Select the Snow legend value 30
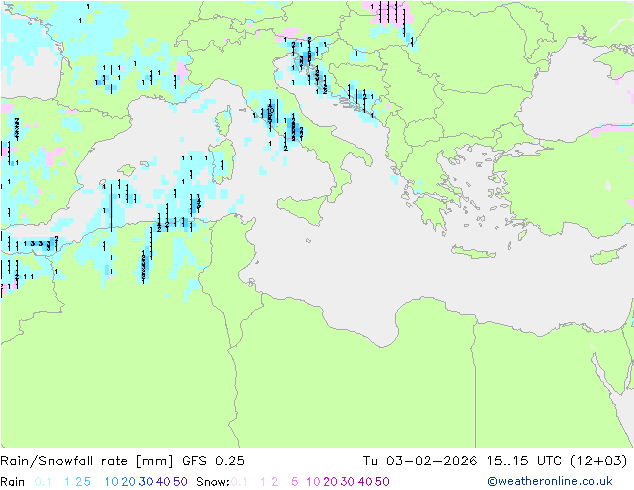 [x=348, y=482]
